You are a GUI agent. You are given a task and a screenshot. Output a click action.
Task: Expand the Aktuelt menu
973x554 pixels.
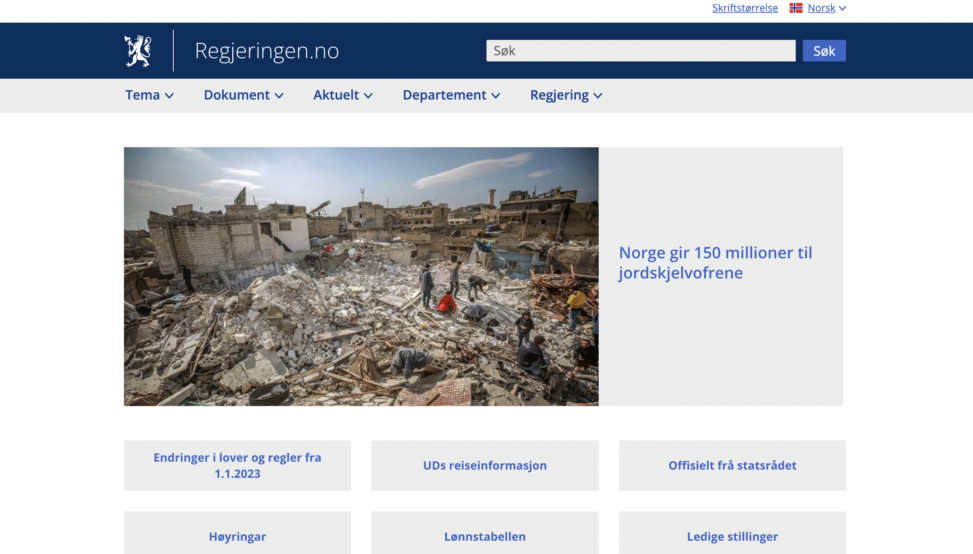tap(343, 95)
